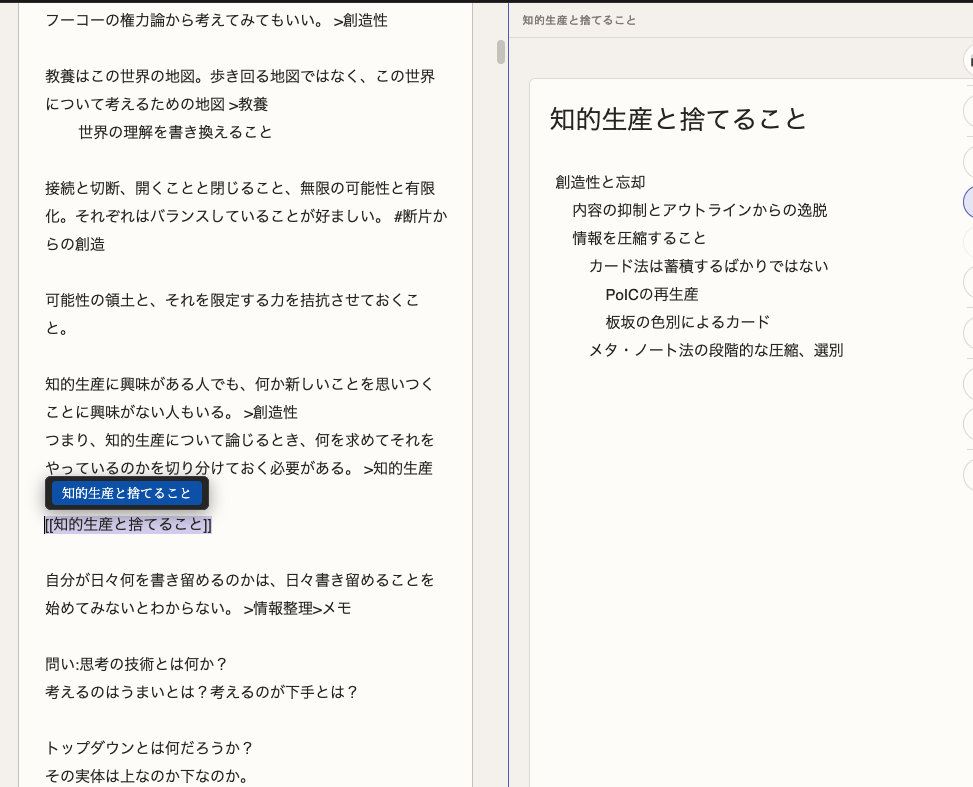Click the line 教養はこの世界の地図。歩き回る地図ではなく

pos(240,76)
